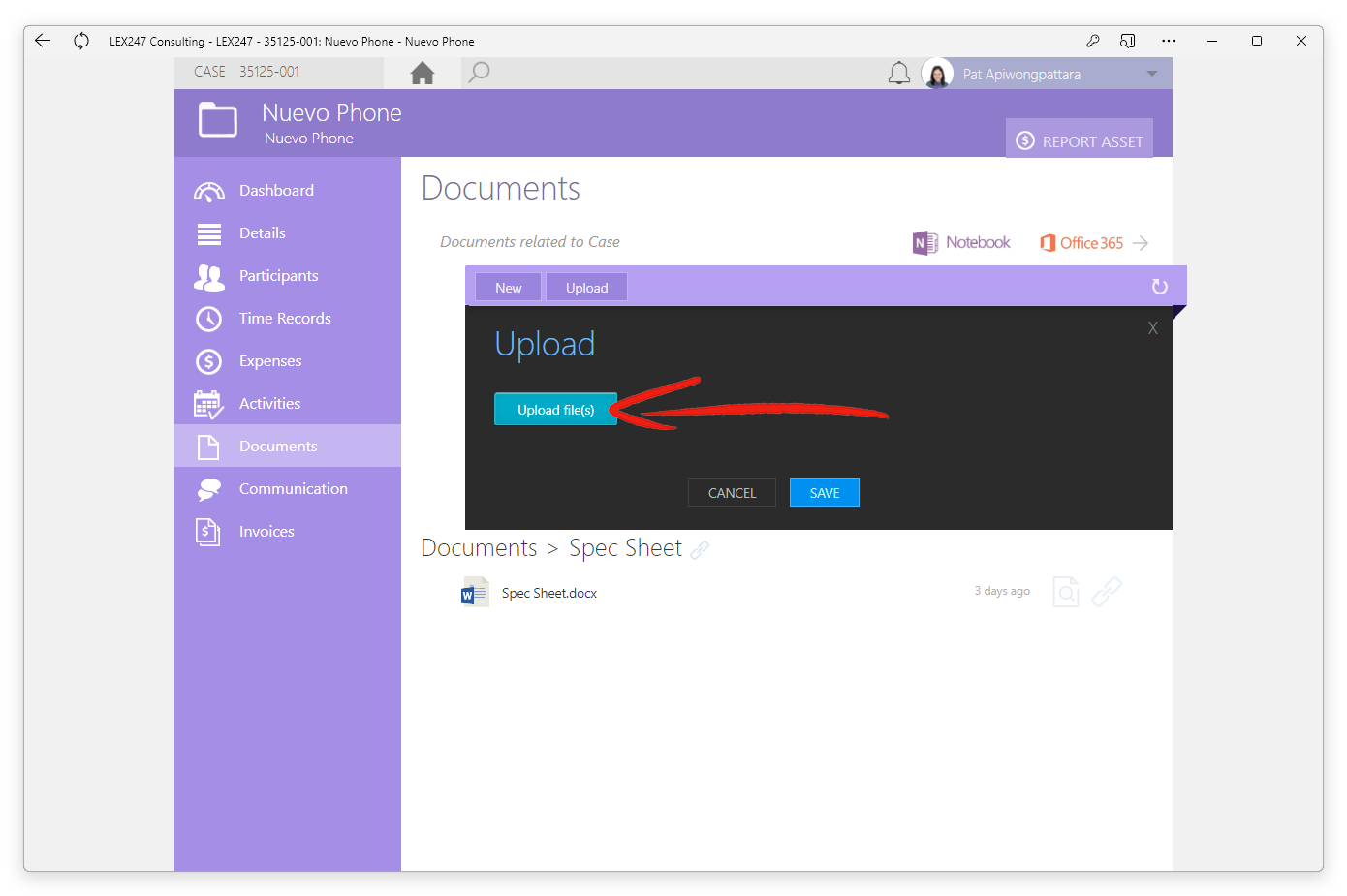Copy link for Spec Sheet.docx row
Viewport: 1347px width, 896px height.
coord(1107,591)
